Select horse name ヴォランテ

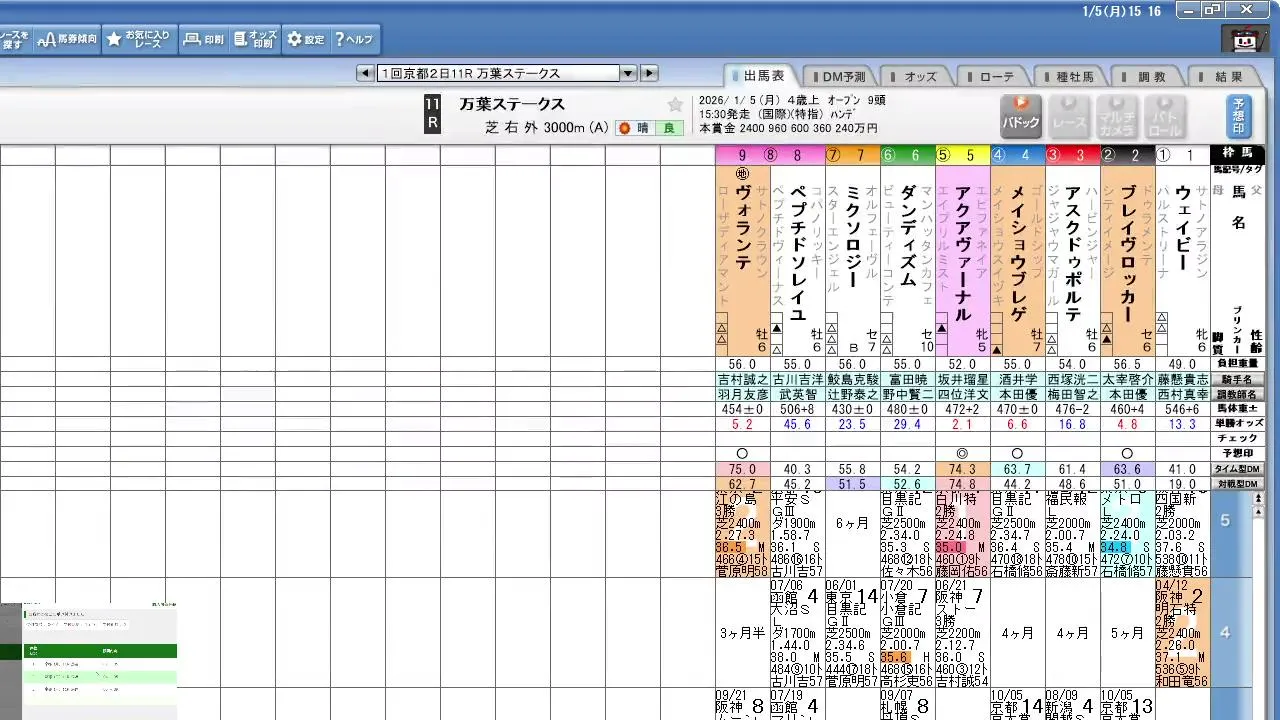tap(742, 226)
